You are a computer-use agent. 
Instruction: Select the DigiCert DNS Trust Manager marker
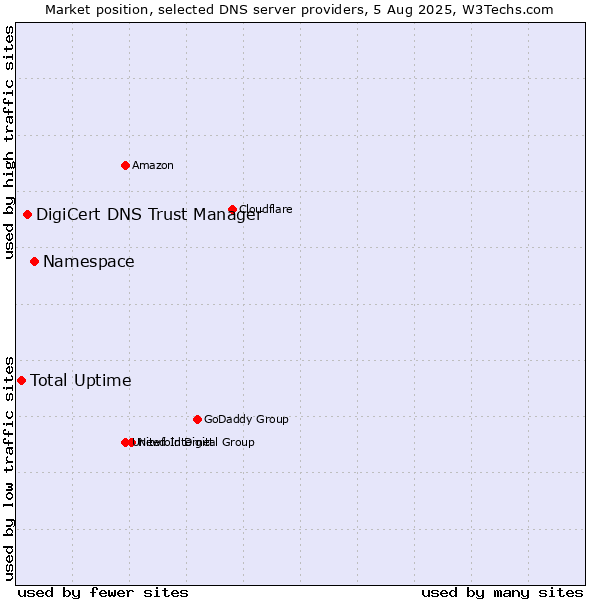point(27,214)
